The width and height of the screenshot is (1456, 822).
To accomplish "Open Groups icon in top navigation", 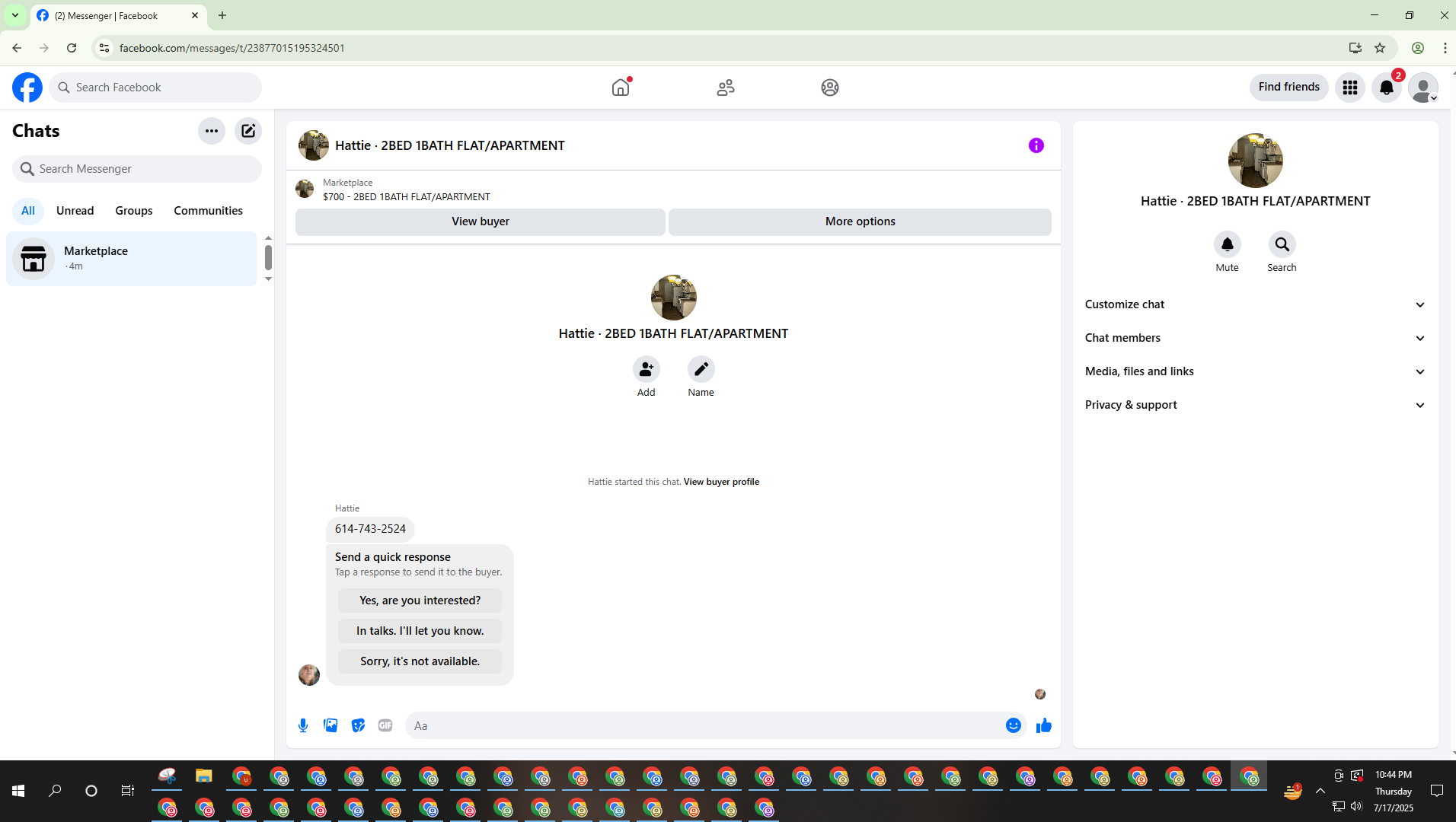I will (830, 88).
